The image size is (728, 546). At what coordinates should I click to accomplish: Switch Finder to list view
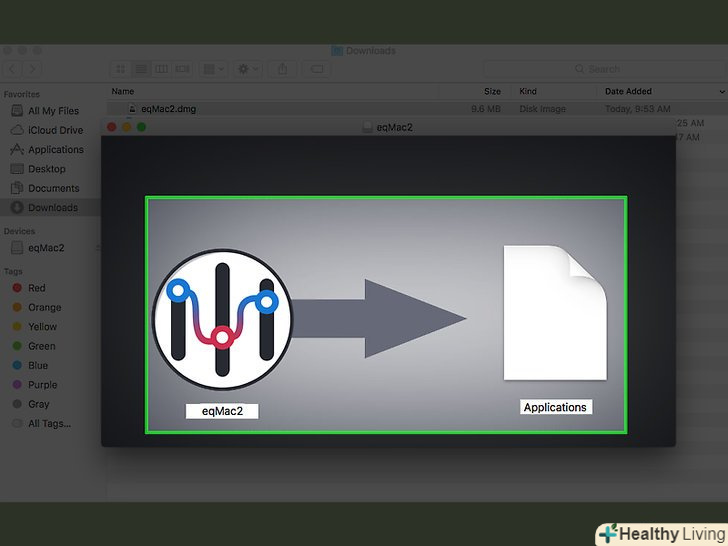click(x=141, y=69)
